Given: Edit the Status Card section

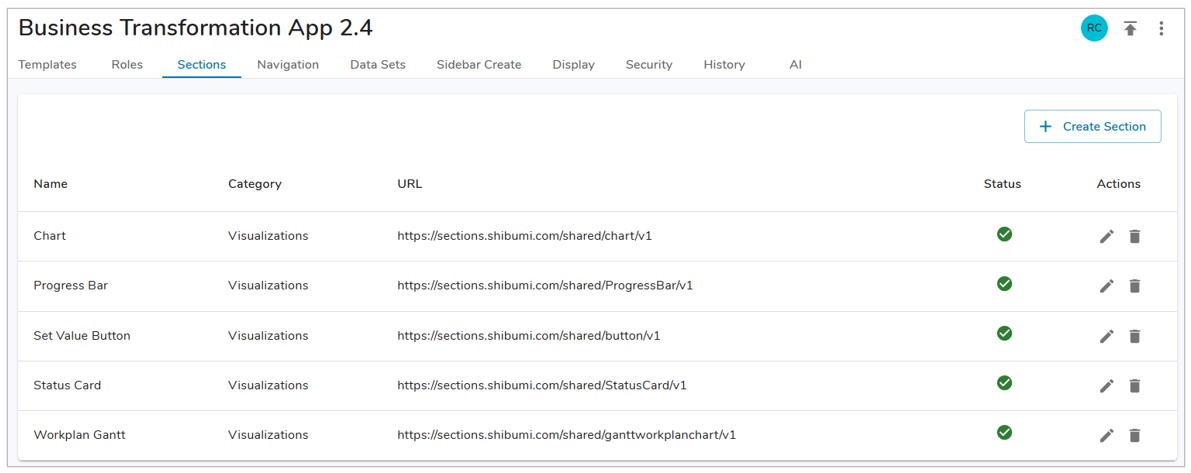Looking at the screenshot, I should (1106, 386).
